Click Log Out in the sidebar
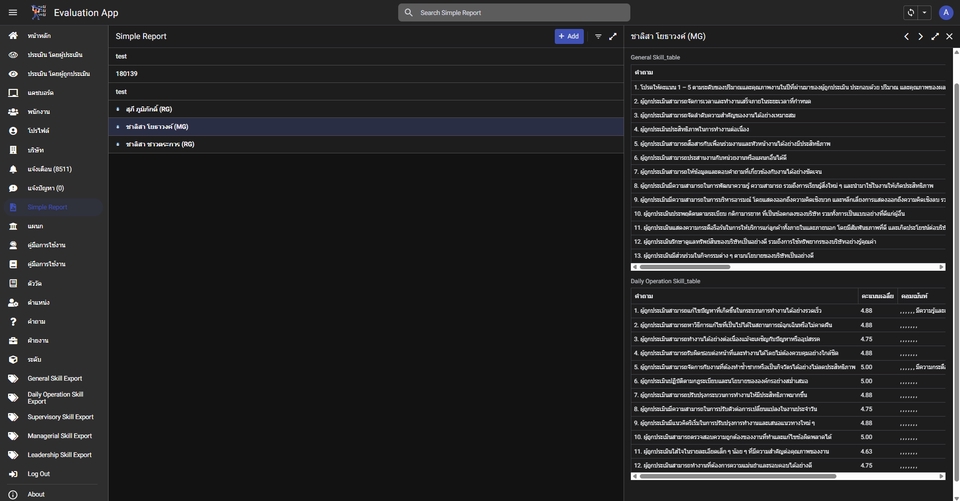This screenshot has width=960, height=501. point(38,474)
